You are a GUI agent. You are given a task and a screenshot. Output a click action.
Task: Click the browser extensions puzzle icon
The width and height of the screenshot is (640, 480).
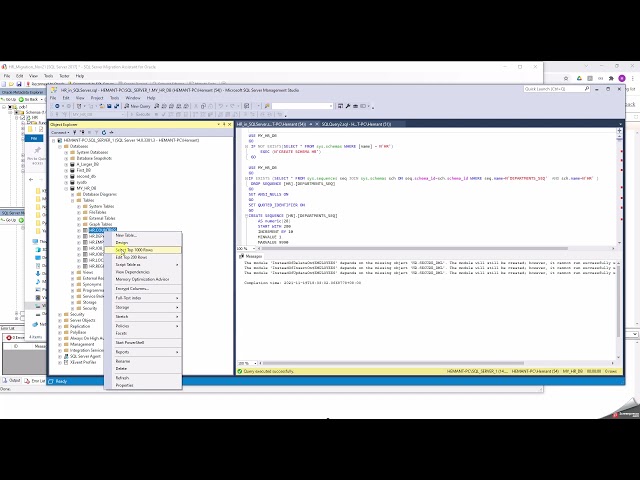611,78
